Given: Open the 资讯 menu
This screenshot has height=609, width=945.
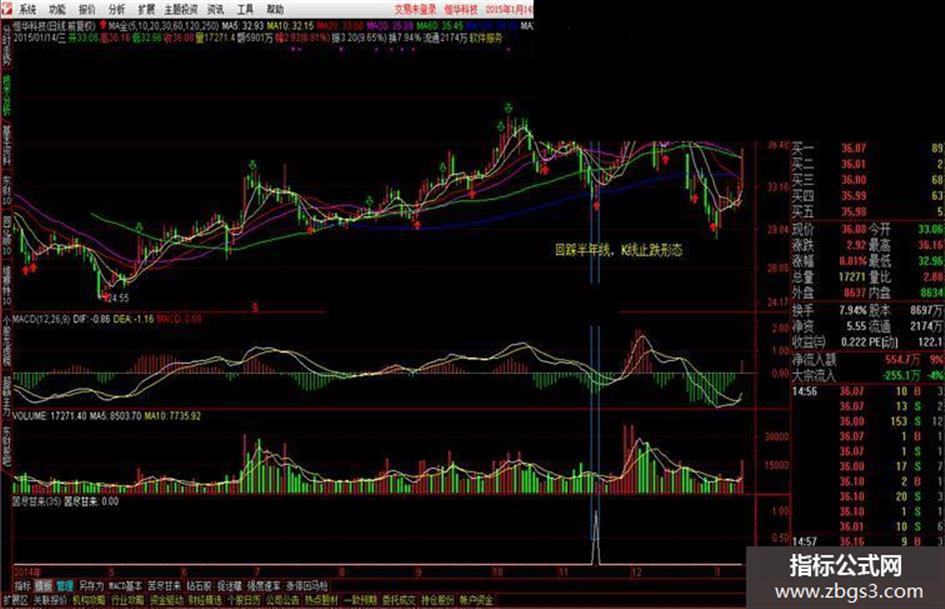Looking at the screenshot, I should 215,9.
